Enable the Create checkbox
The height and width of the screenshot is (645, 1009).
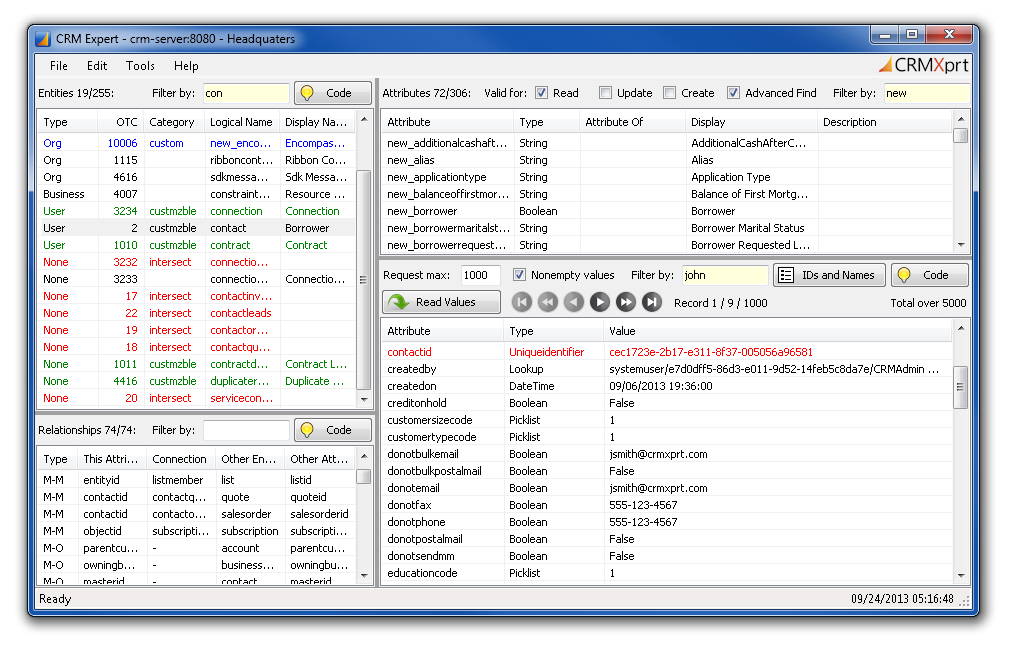tap(670, 93)
